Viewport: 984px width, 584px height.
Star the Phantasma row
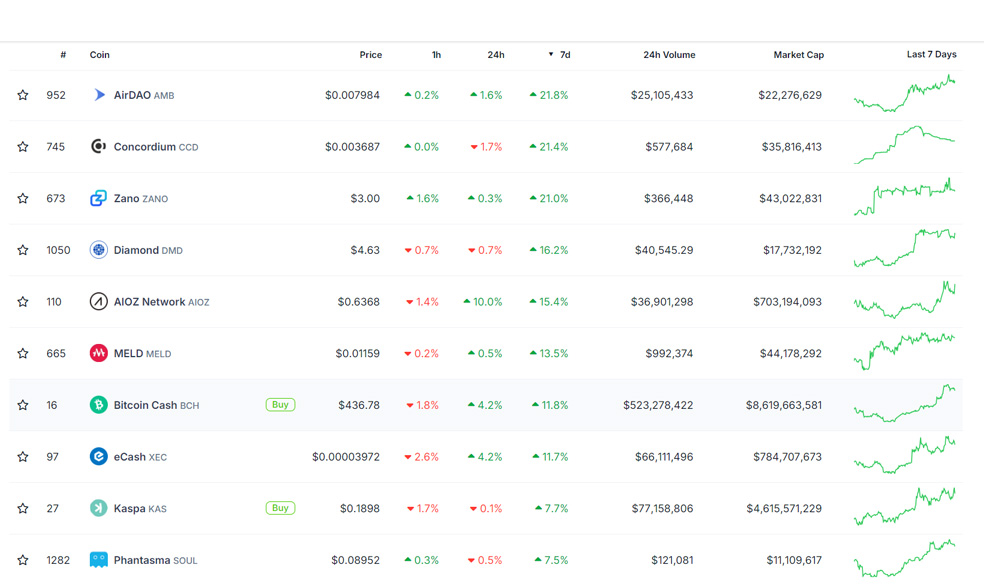(23, 560)
